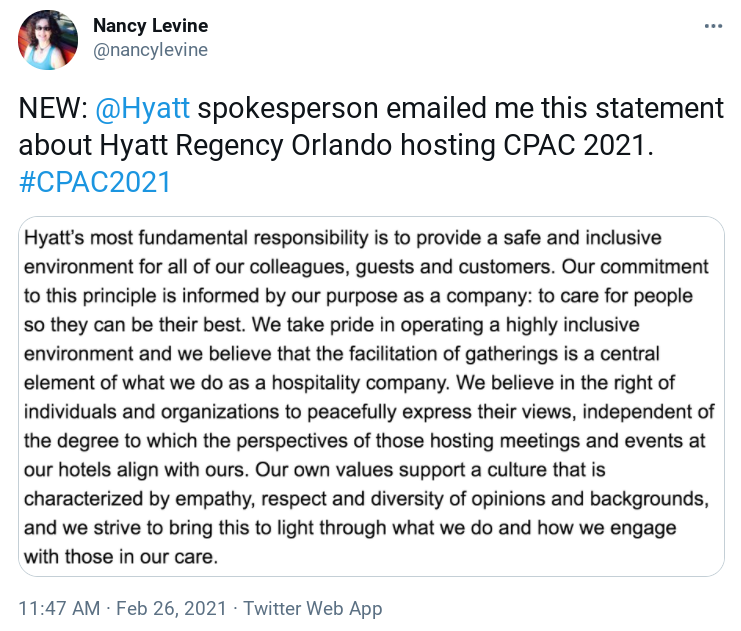
Task: Click the Feb 26, 2021 date
Action: click(171, 608)
